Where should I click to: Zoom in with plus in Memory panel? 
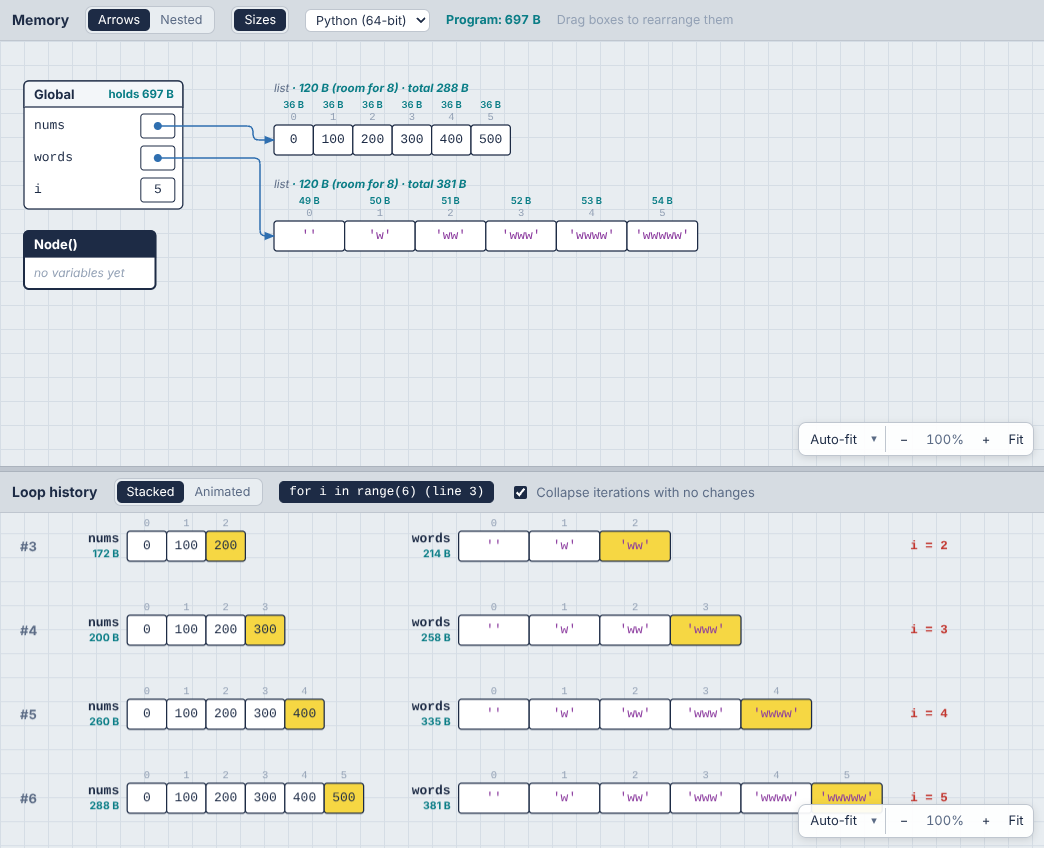(986, 440)
